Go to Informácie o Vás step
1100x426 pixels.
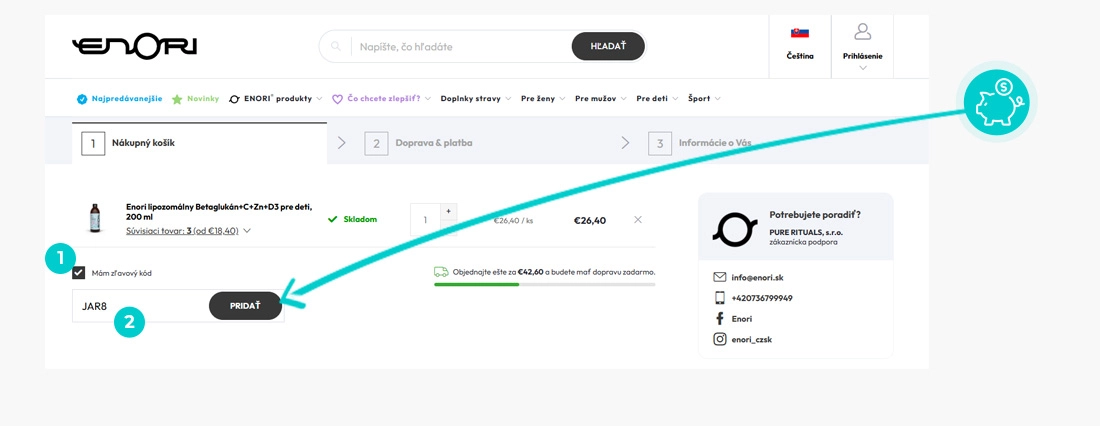[x=699, y=143]
